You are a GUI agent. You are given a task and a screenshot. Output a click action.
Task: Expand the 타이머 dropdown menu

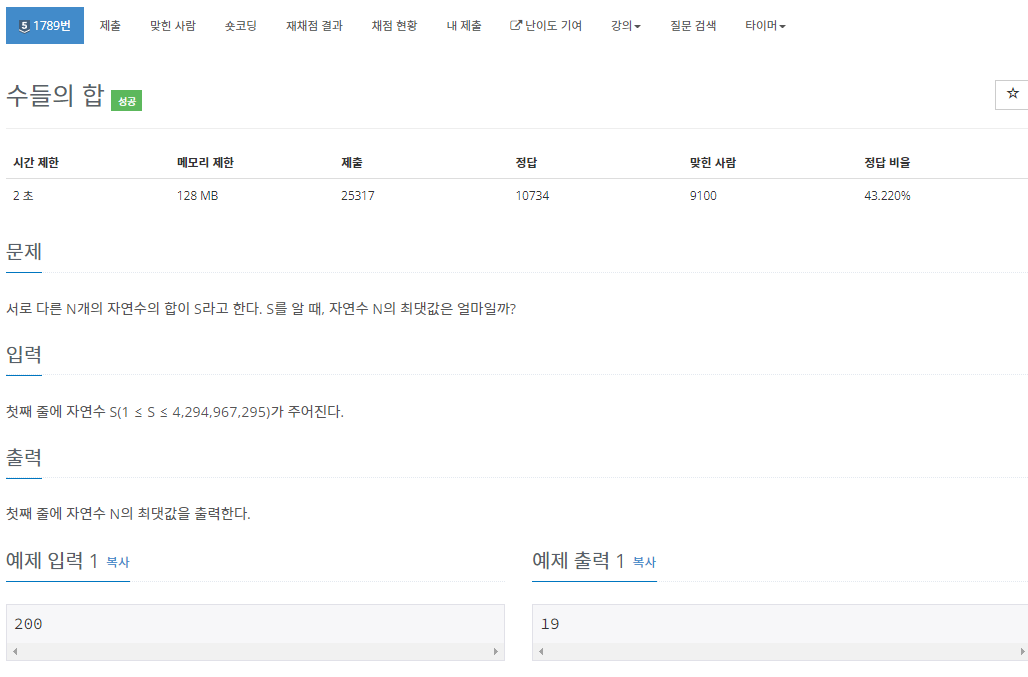(765, 26)
